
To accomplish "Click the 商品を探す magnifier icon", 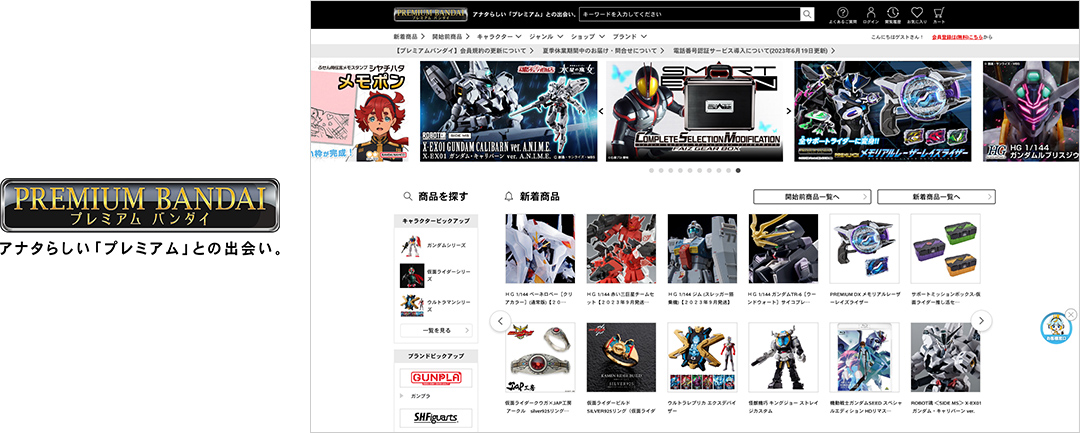I will (x=408, y=196).
